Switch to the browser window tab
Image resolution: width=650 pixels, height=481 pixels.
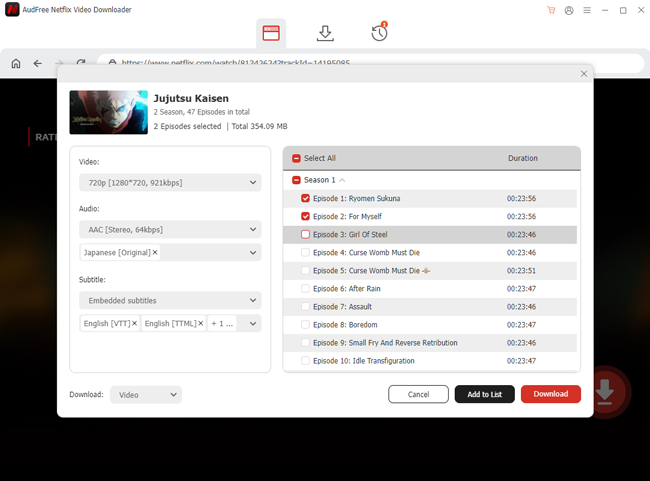[271, 33]
